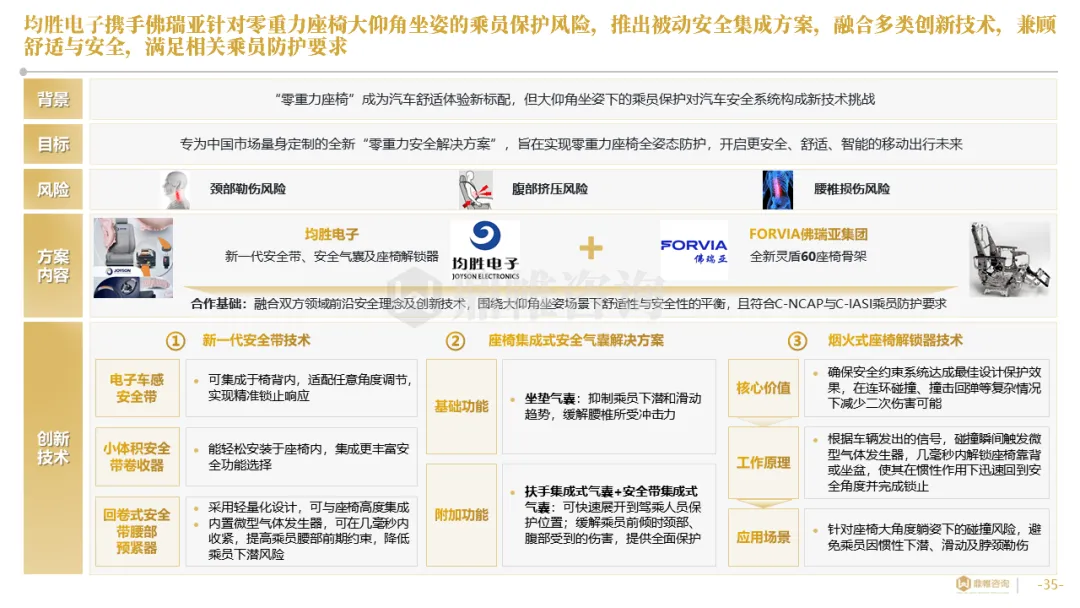Image resolution: width=1080 pixels, height=608 pixels.
Task: Click the 颈部勒伤风险 label
Action: click(248, 189)
